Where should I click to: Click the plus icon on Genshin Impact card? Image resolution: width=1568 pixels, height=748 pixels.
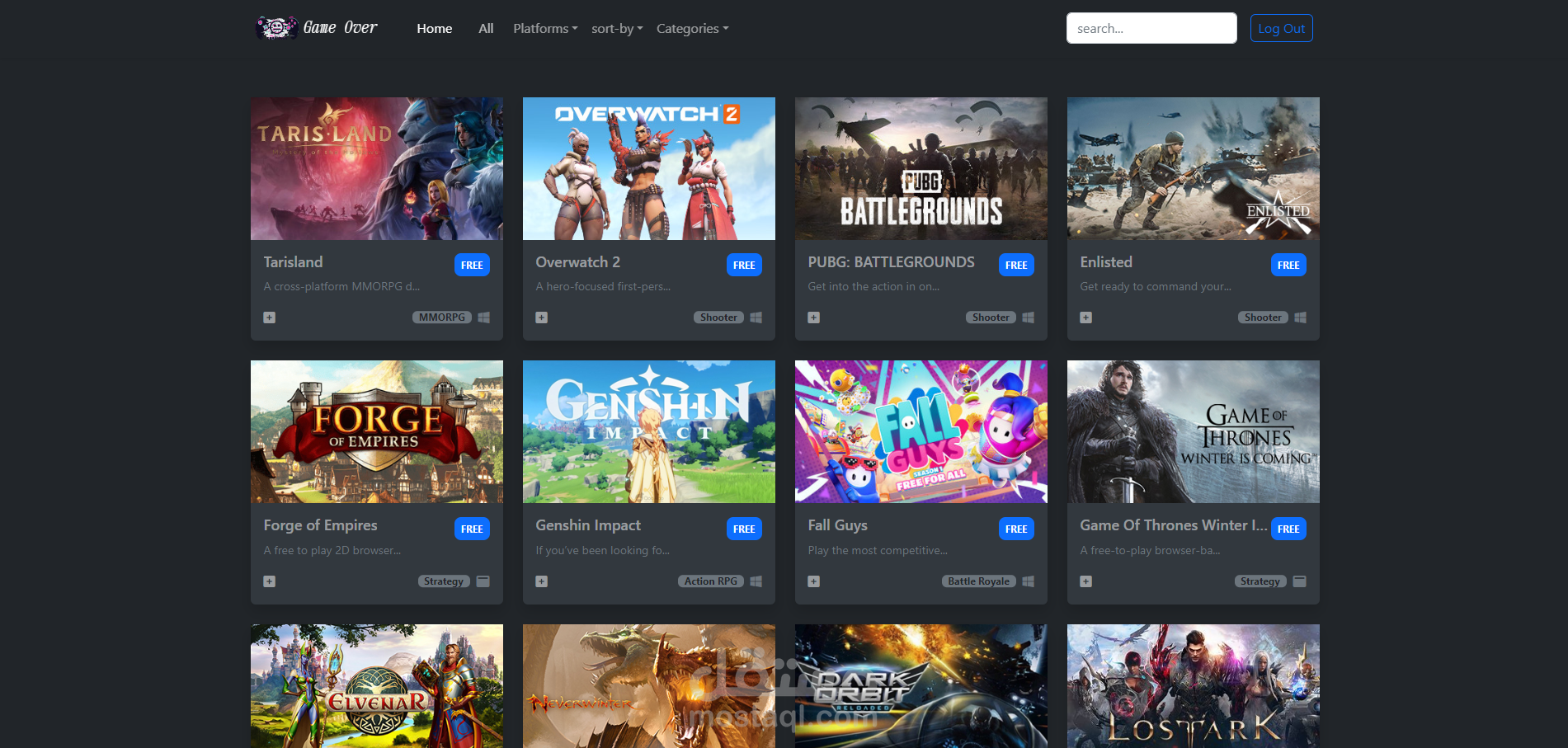pyautogui.click(x=542, y=581)
